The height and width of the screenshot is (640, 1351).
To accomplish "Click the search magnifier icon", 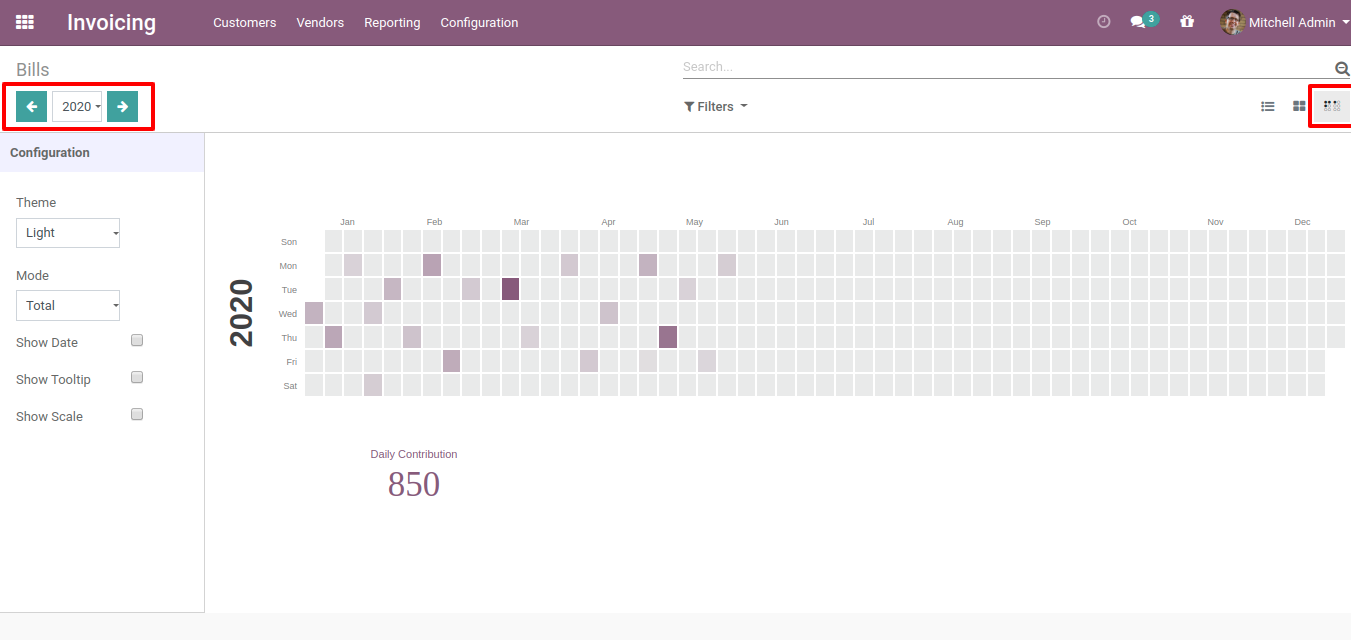I will [x=1342, y=68].
